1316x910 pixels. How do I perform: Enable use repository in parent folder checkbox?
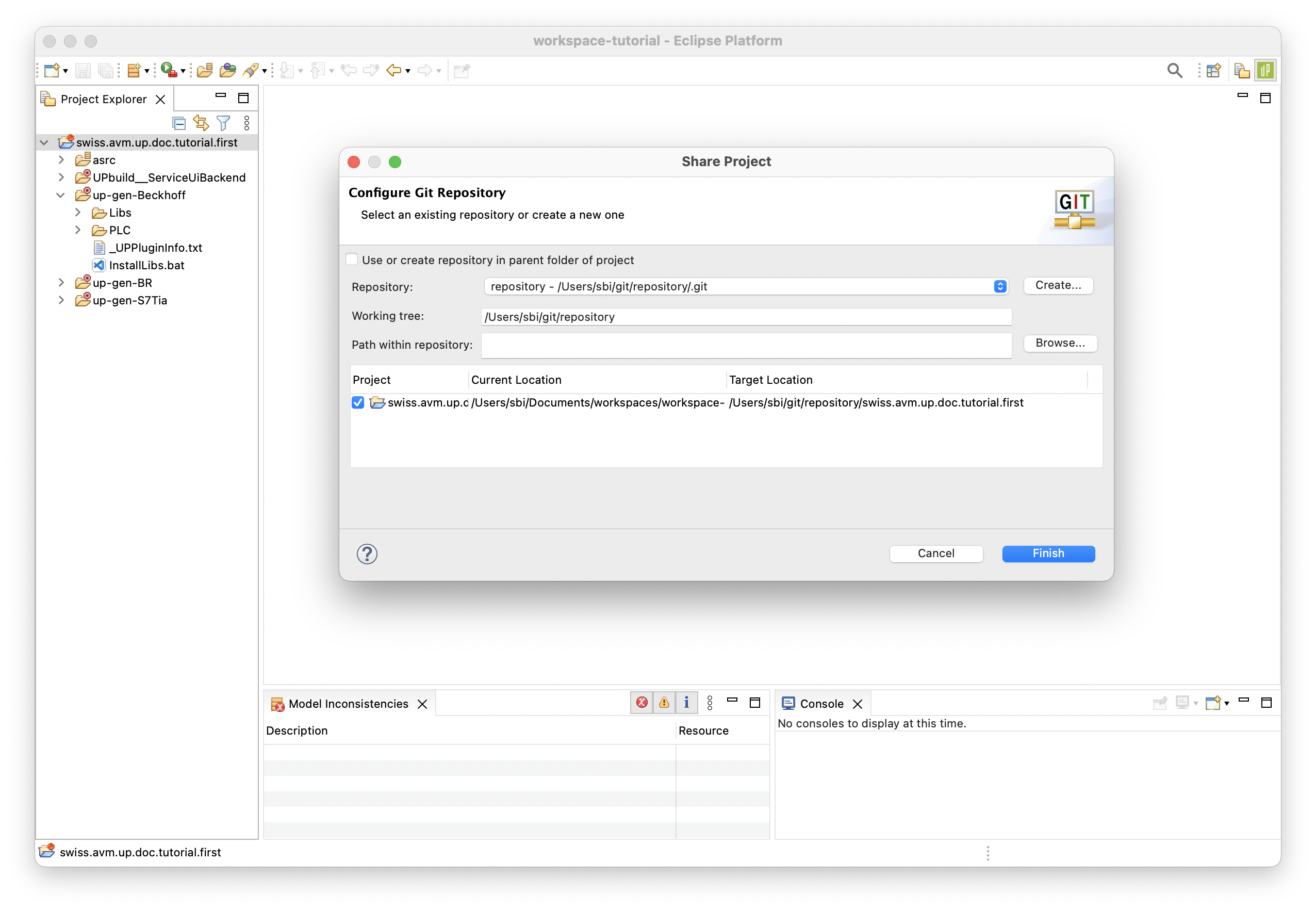pos(352,259)
